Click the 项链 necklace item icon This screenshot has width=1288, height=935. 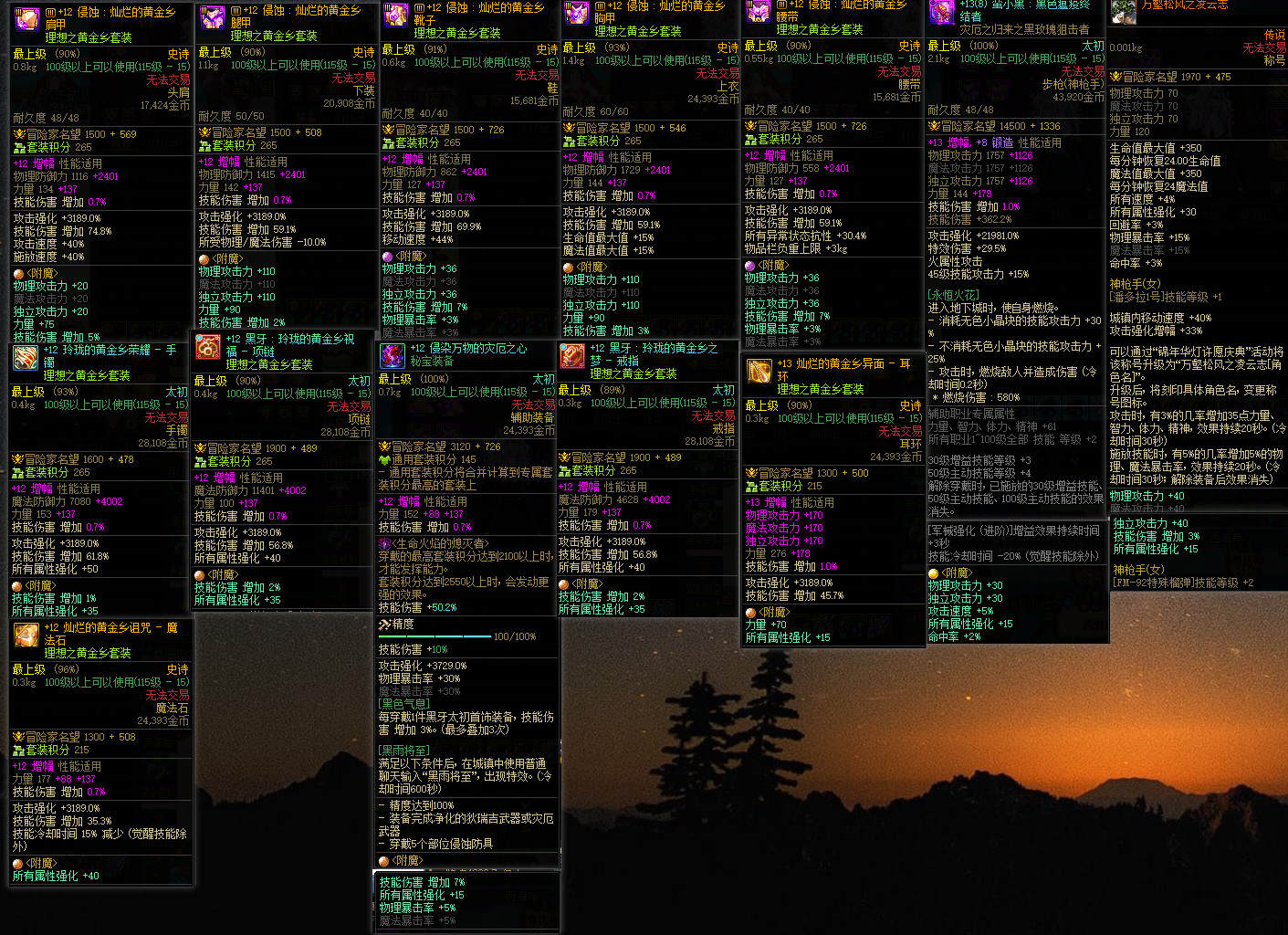pos(207,346)
